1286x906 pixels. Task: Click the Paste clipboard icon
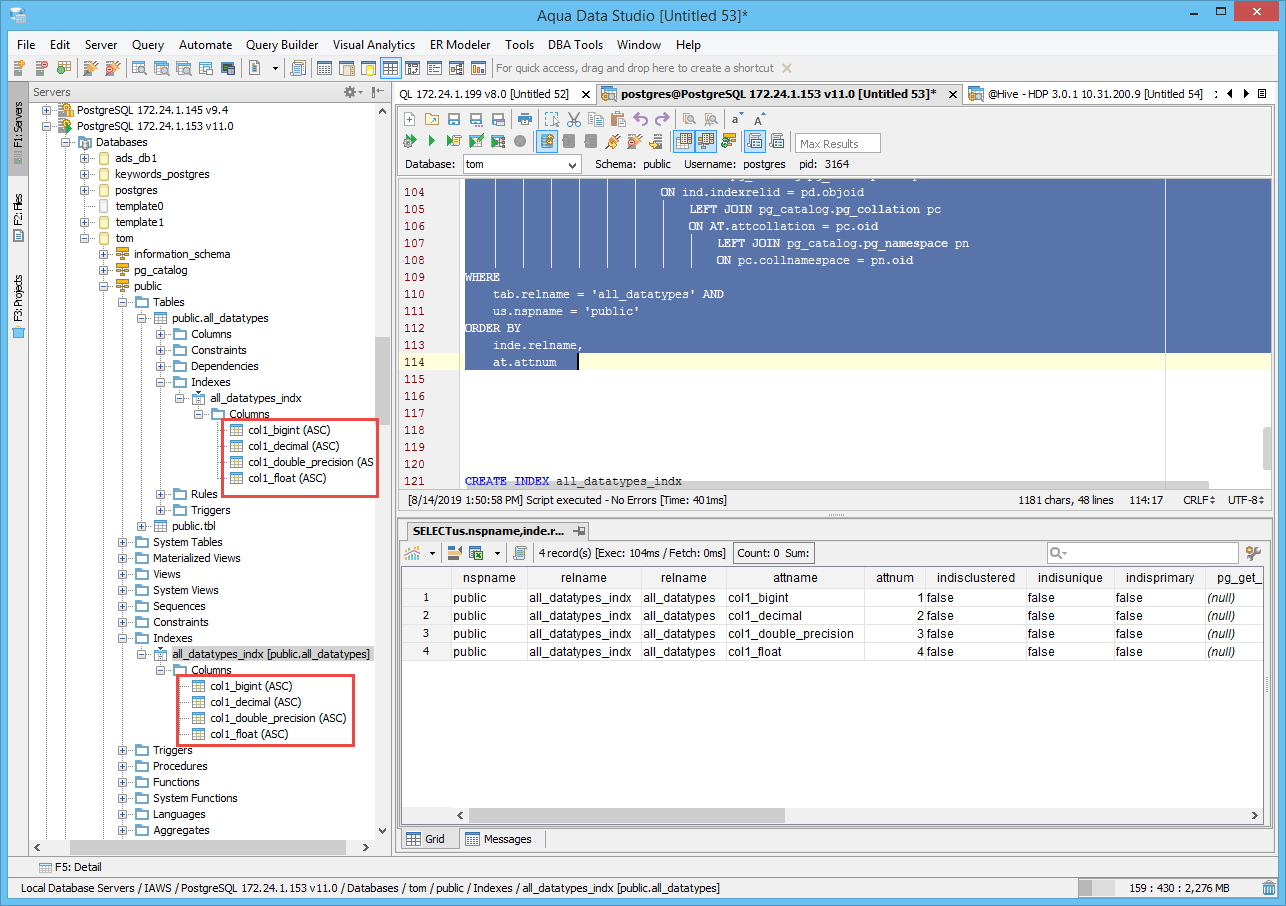[617, 119]
